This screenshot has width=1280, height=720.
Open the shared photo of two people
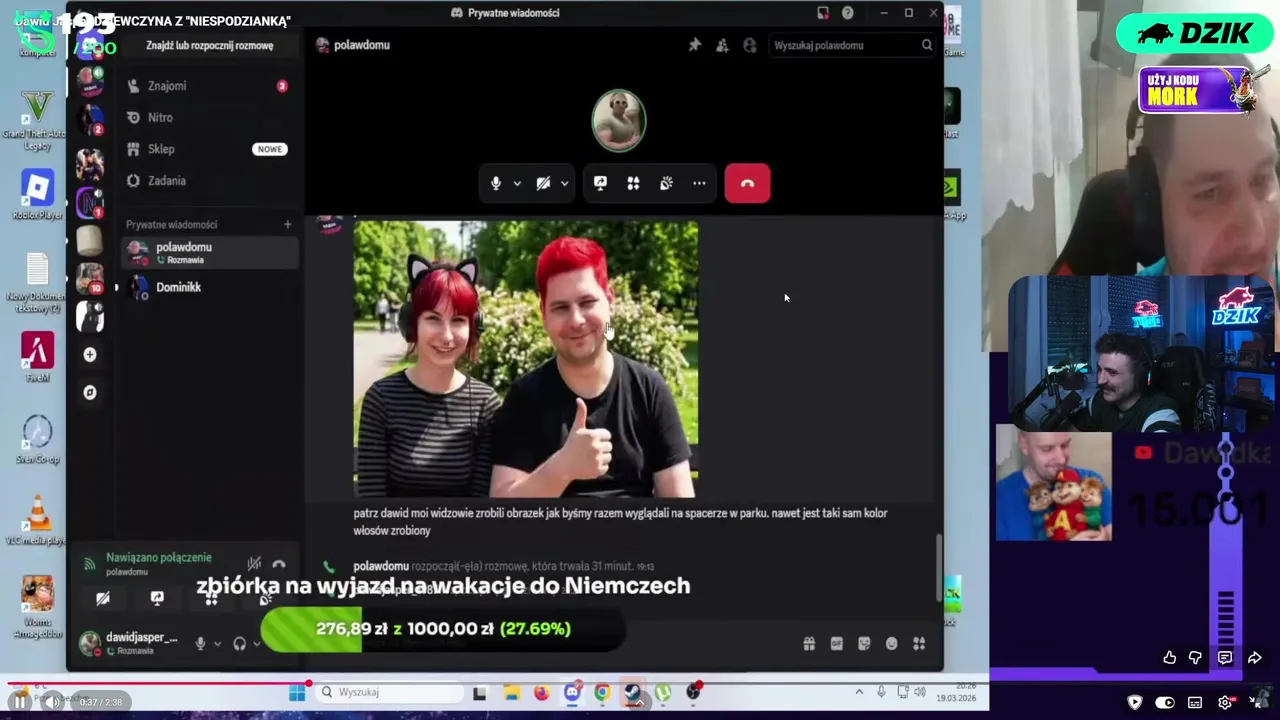[526, 359]
